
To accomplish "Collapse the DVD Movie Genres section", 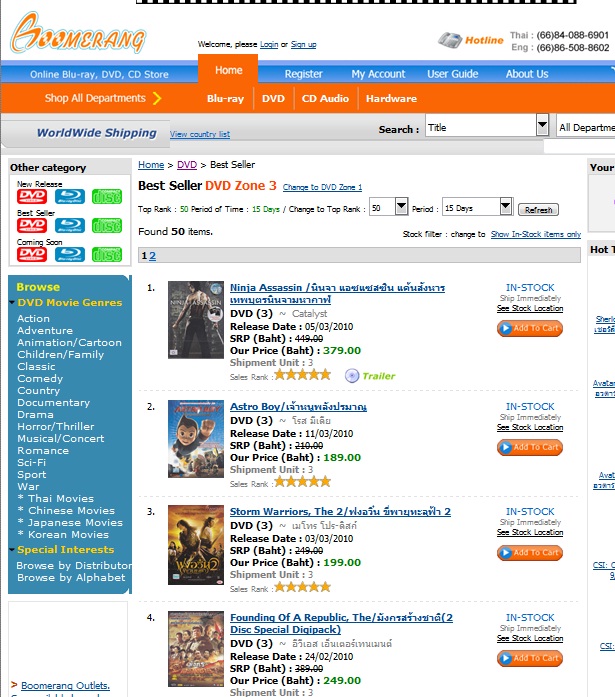I will (12, 303).
